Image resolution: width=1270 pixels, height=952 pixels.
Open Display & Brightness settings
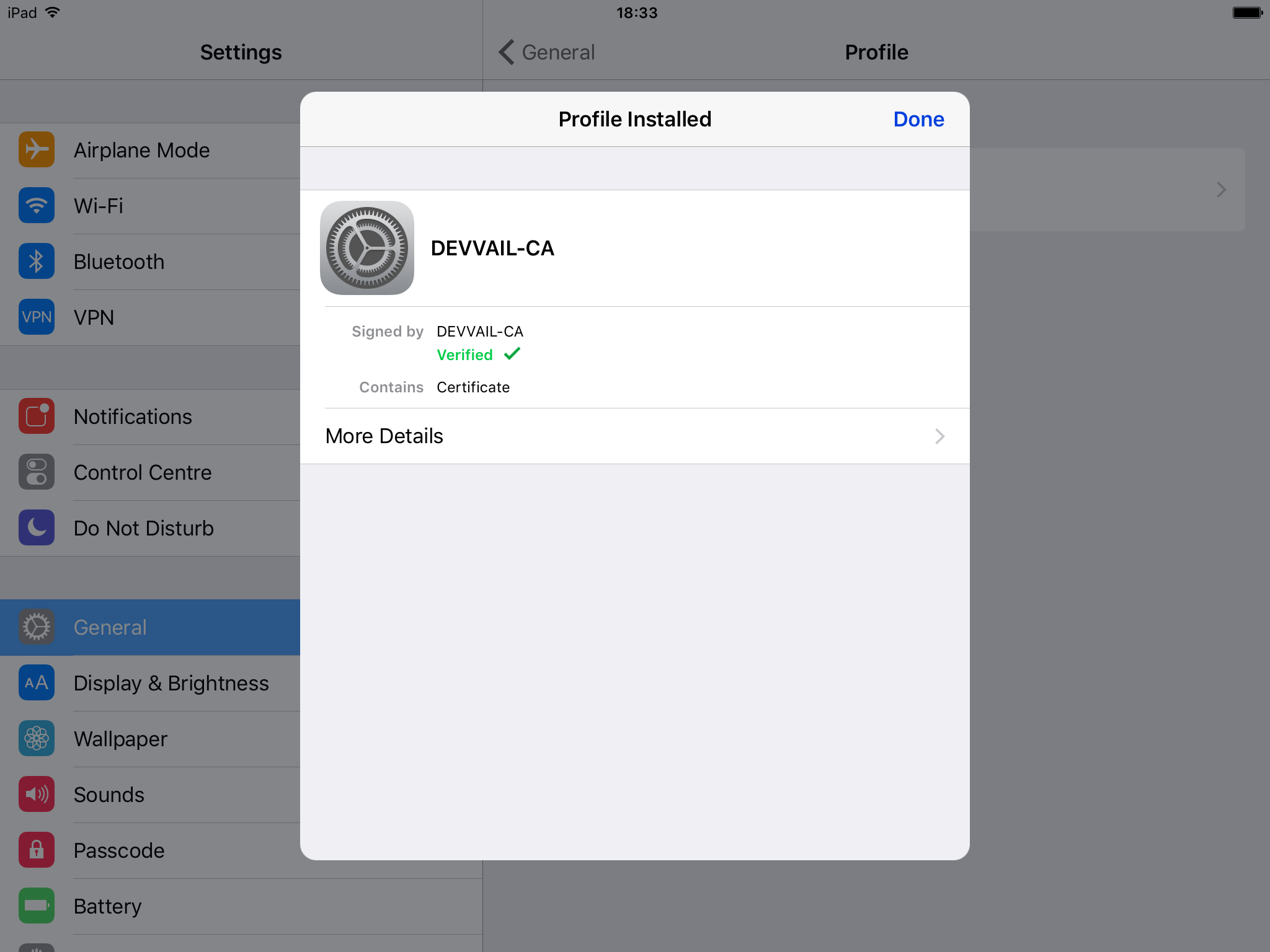pyautogui.click(x=150, y=684)
